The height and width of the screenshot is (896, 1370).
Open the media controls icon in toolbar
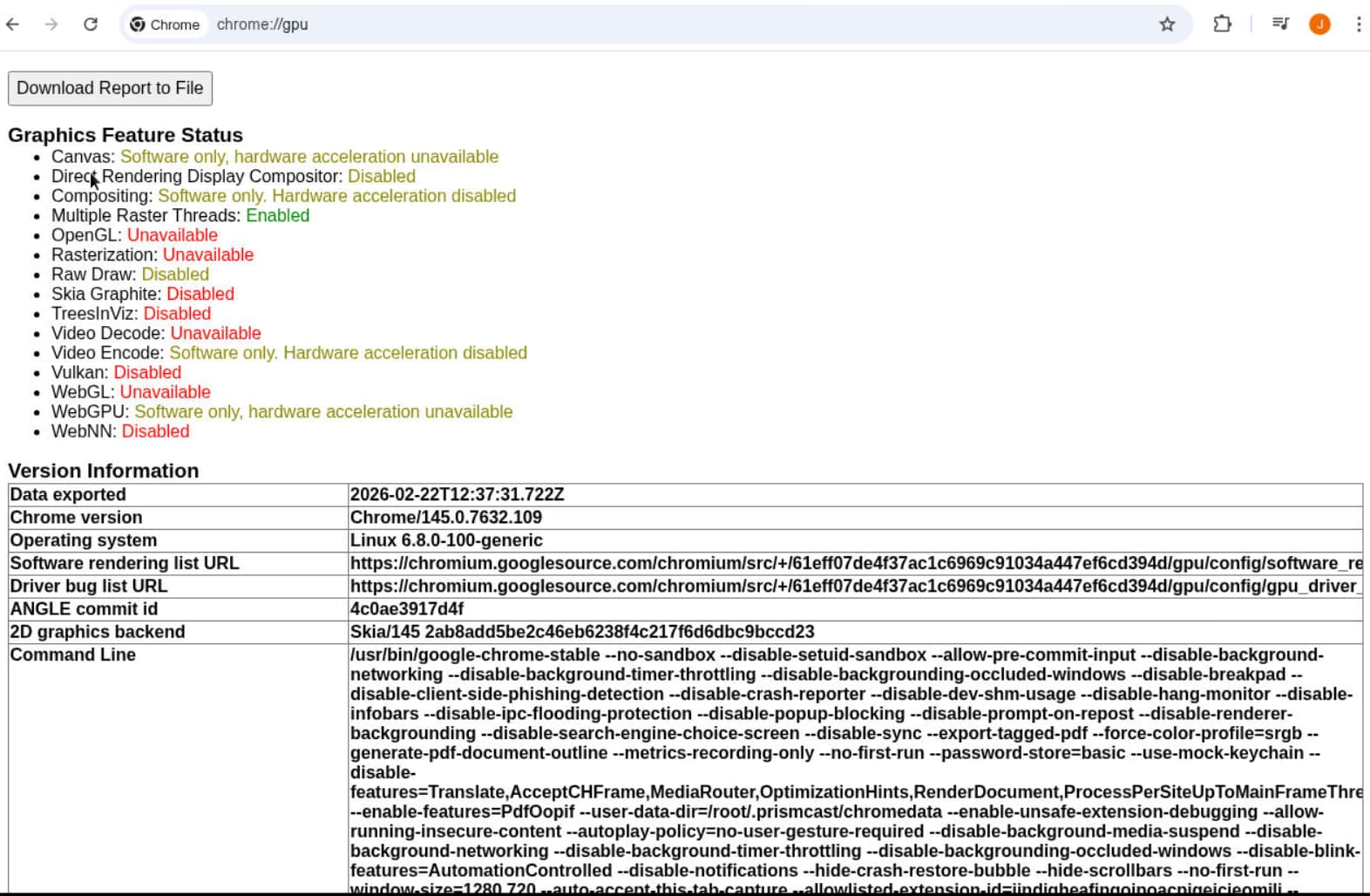pos(1280,24)
